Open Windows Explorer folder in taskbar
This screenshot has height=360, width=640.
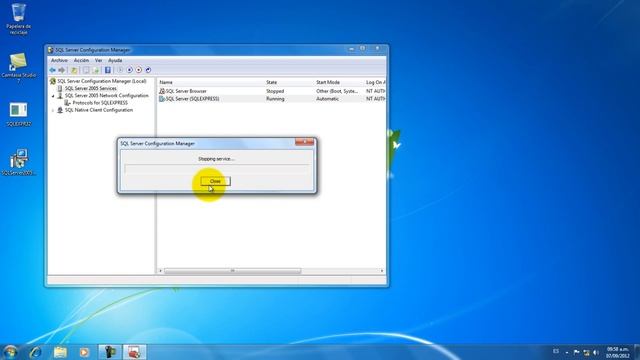[60, 352]
